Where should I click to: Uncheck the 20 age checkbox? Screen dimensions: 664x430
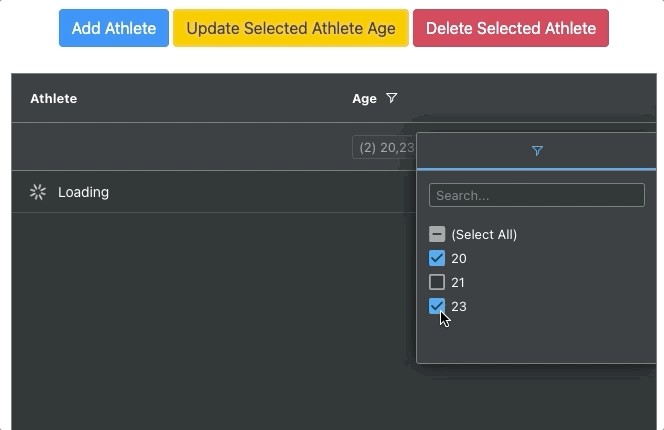(437, 258)
